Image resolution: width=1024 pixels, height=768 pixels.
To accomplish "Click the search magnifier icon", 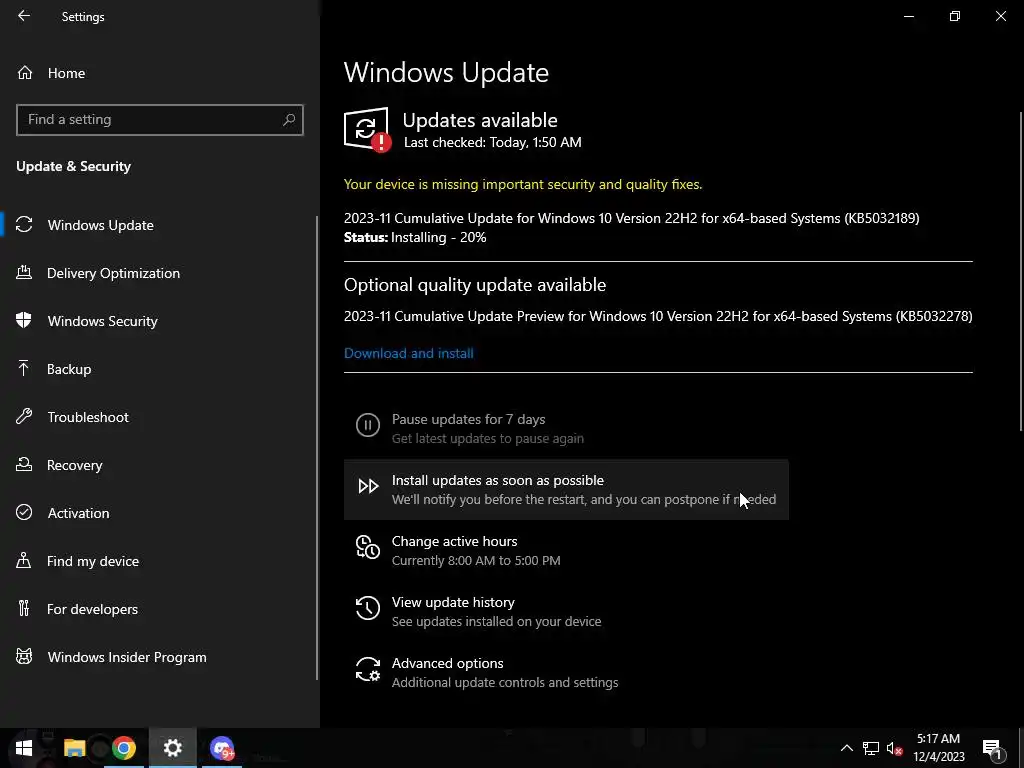I will pos(289,120).
